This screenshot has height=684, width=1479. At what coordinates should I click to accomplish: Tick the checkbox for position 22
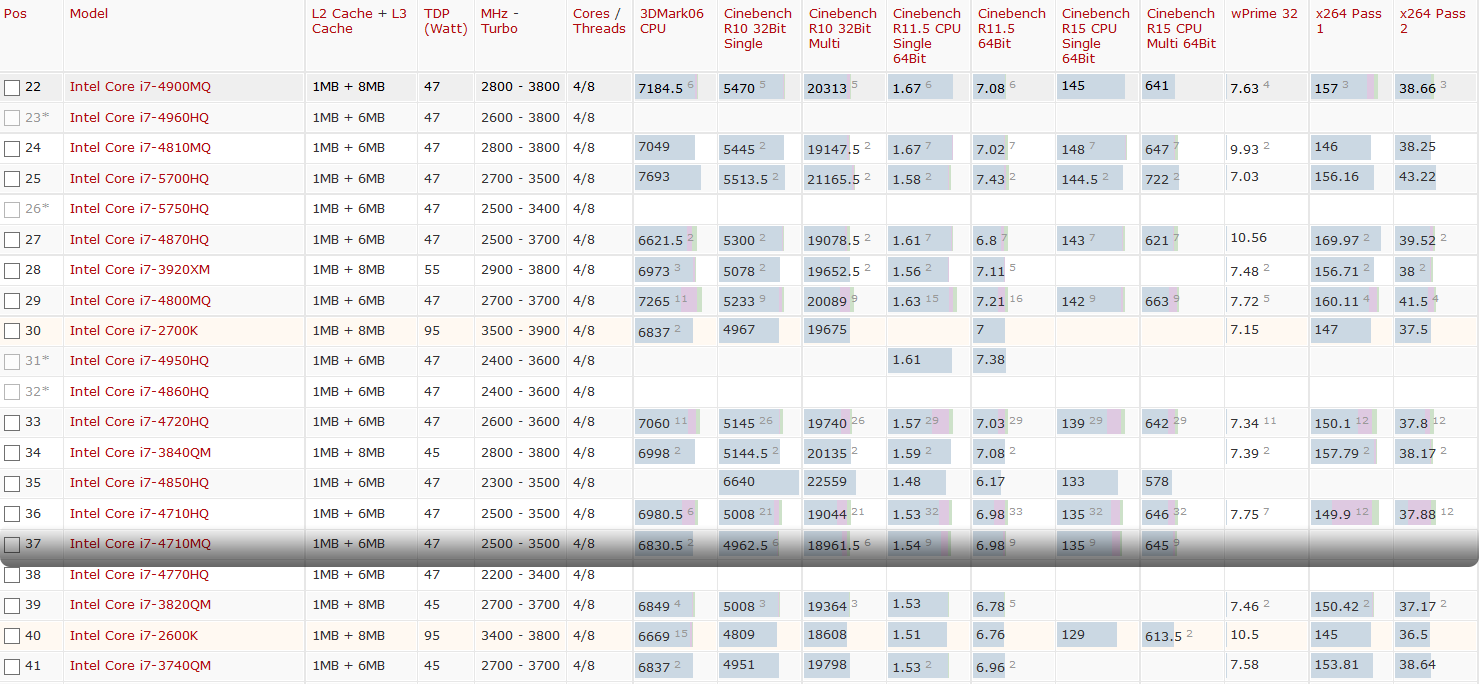12,88
